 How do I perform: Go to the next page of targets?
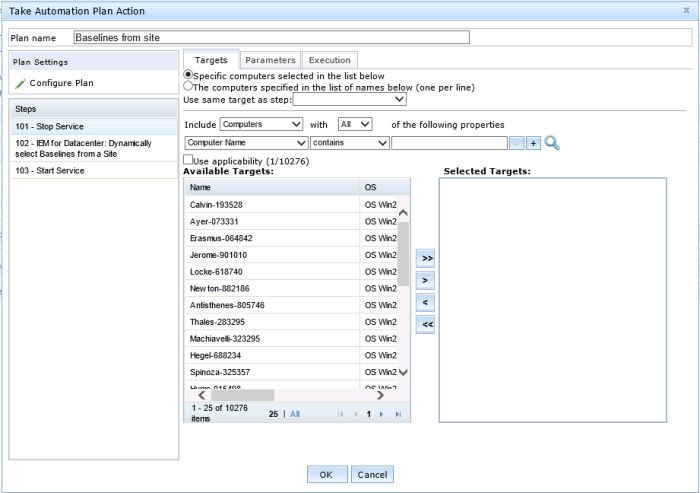381,413
